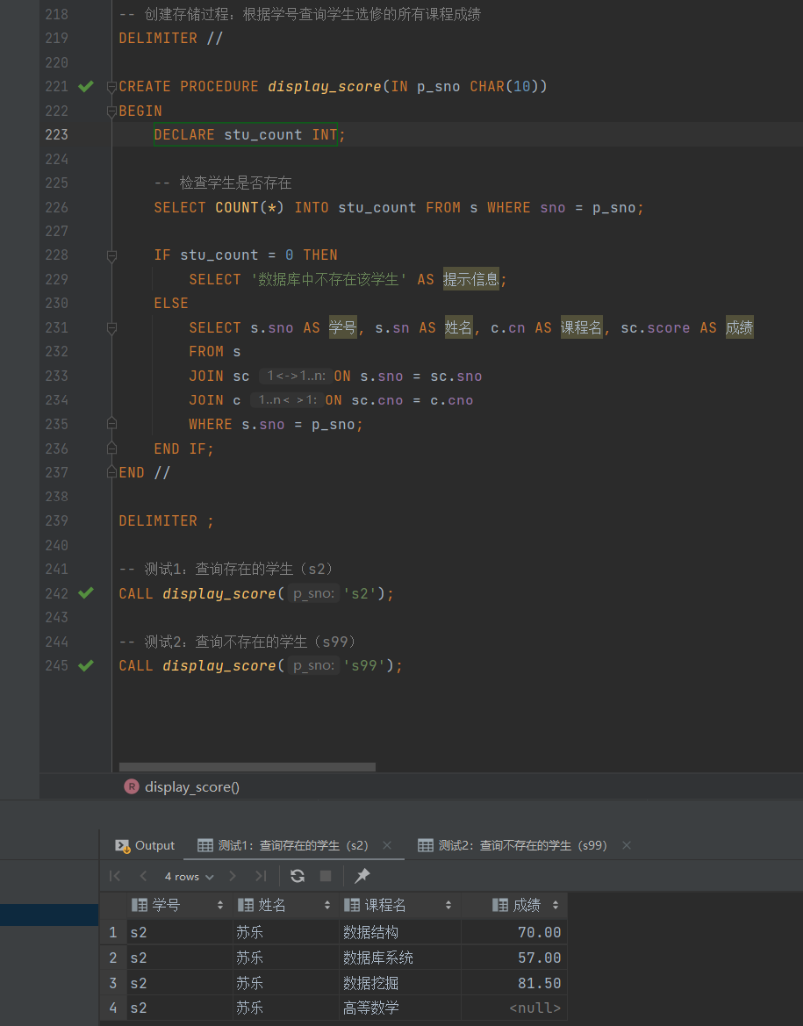Switch to 测试2：查询不存在的学生 (s99) result tab
Image resolution: width=803 pixels, height=1026 pixels.
point(512,845)
